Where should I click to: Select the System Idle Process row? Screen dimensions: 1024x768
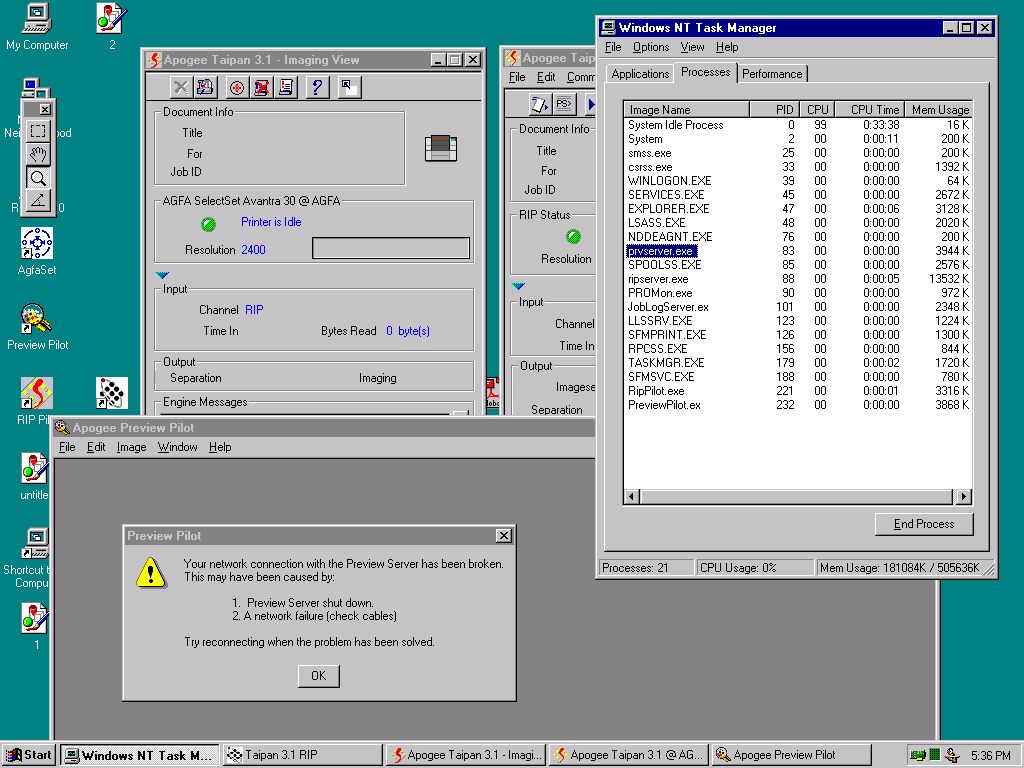pos(798,125)
